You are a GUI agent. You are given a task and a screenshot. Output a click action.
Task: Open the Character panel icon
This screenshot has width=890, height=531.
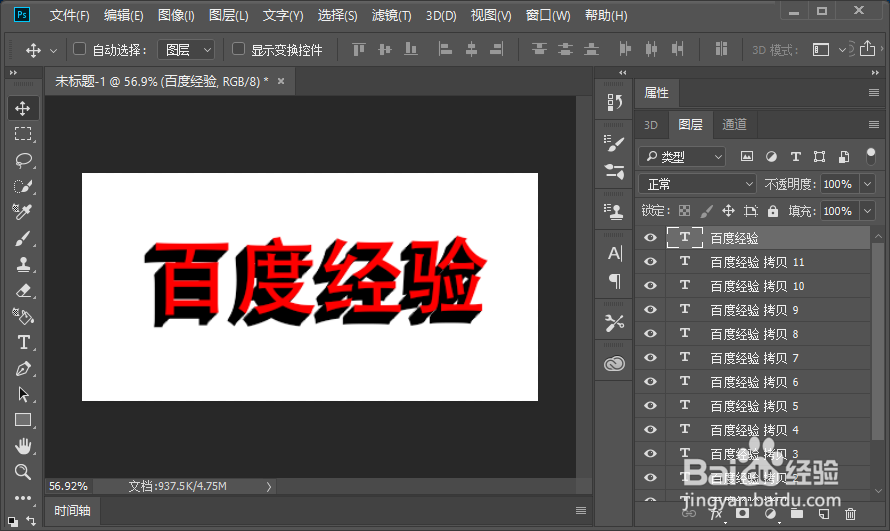pyautogui.click(x=614, y=253)
